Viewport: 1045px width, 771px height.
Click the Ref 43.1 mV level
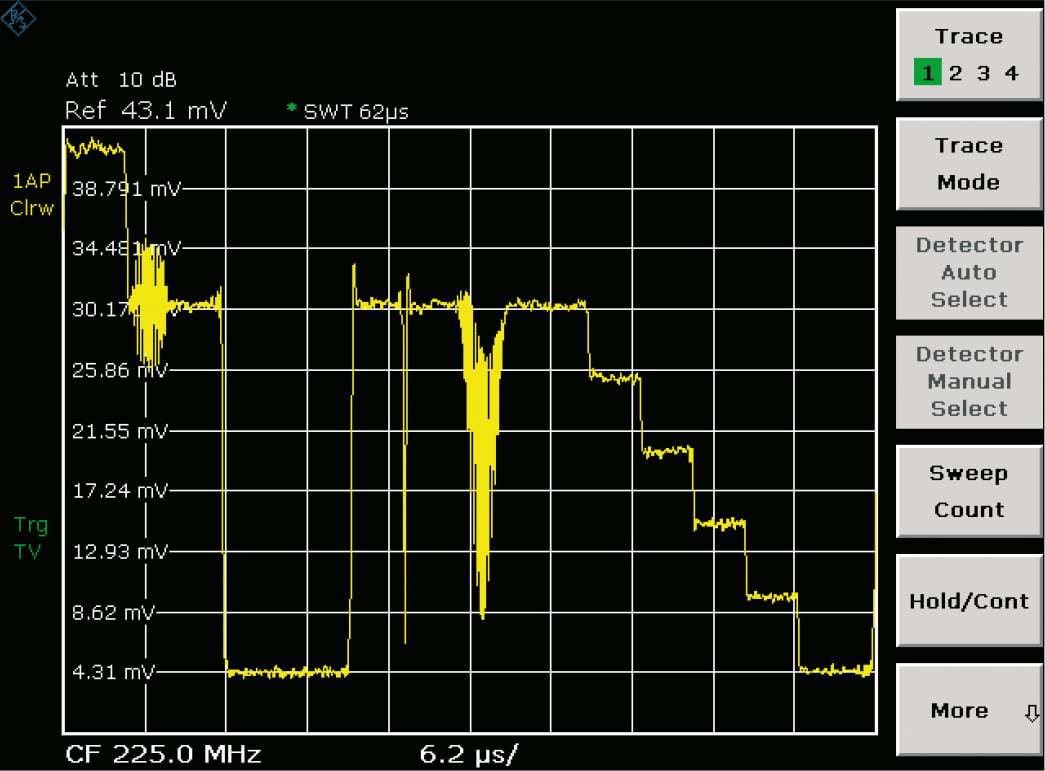tap(145, 110)
